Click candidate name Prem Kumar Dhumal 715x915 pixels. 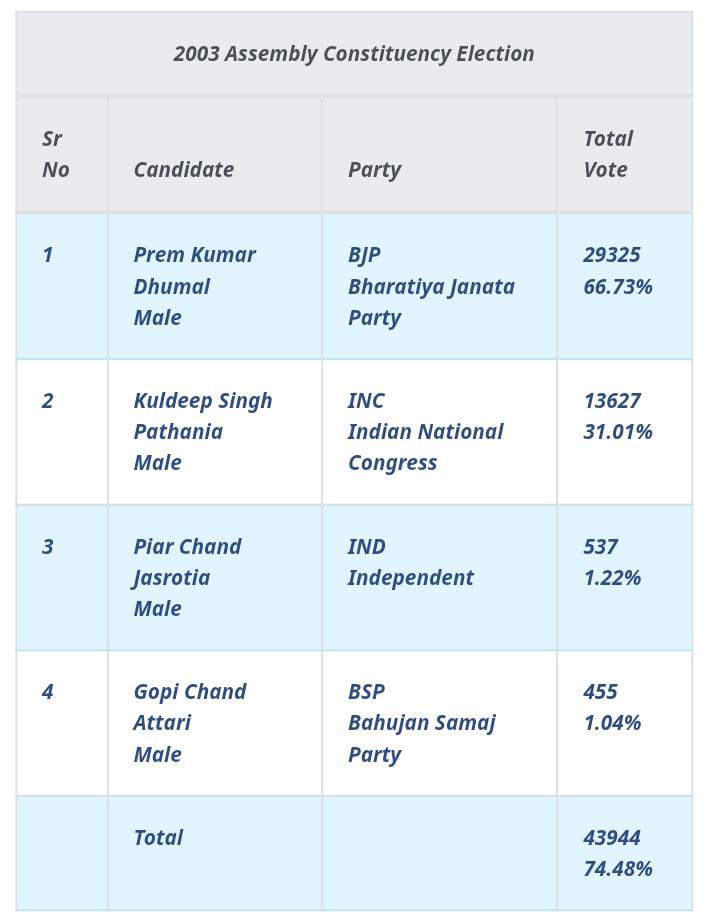[x=194, y=270]
